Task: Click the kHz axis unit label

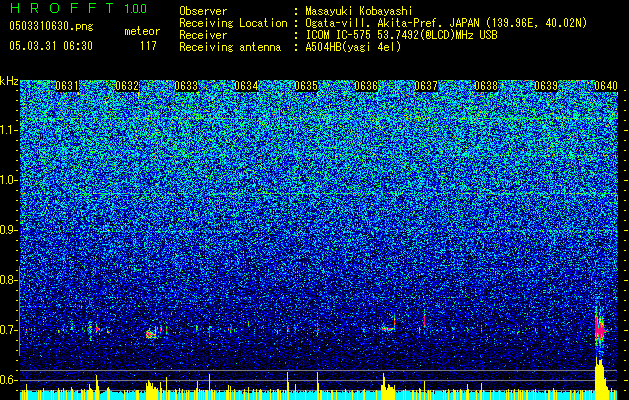Action: point(9,81)
